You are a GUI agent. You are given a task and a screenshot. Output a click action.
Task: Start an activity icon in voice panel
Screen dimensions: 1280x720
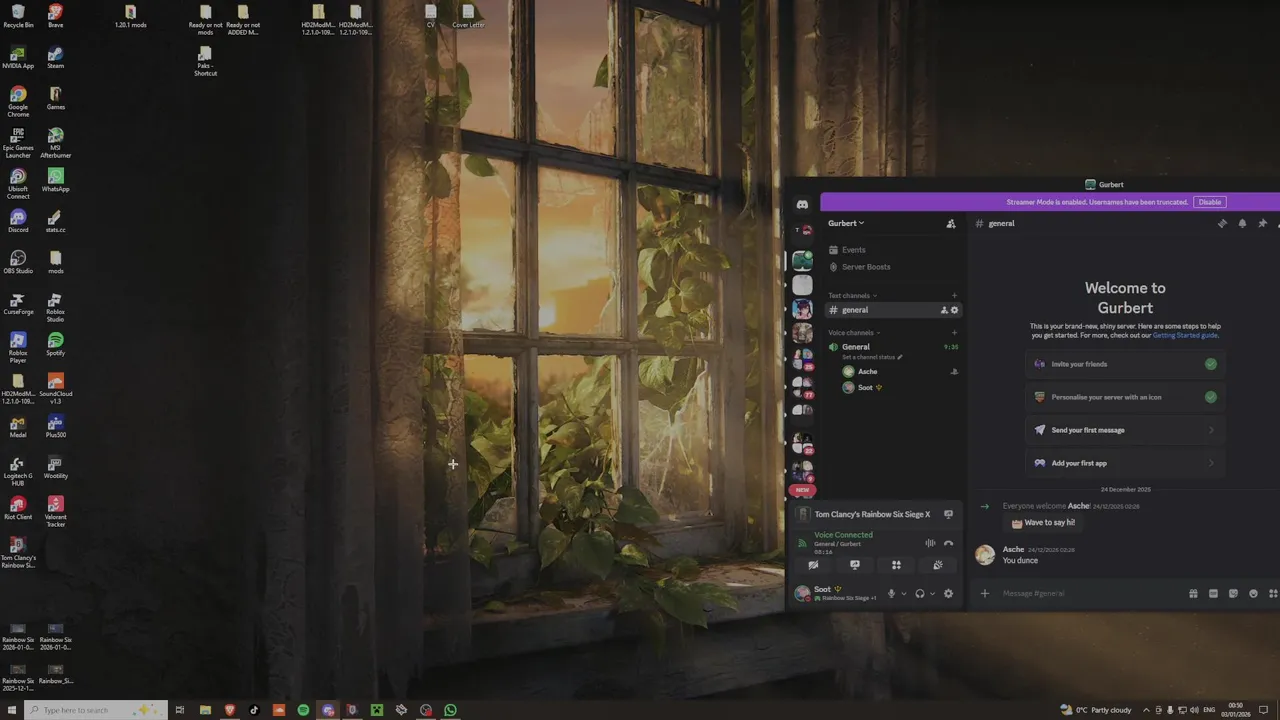coord(896,565)
